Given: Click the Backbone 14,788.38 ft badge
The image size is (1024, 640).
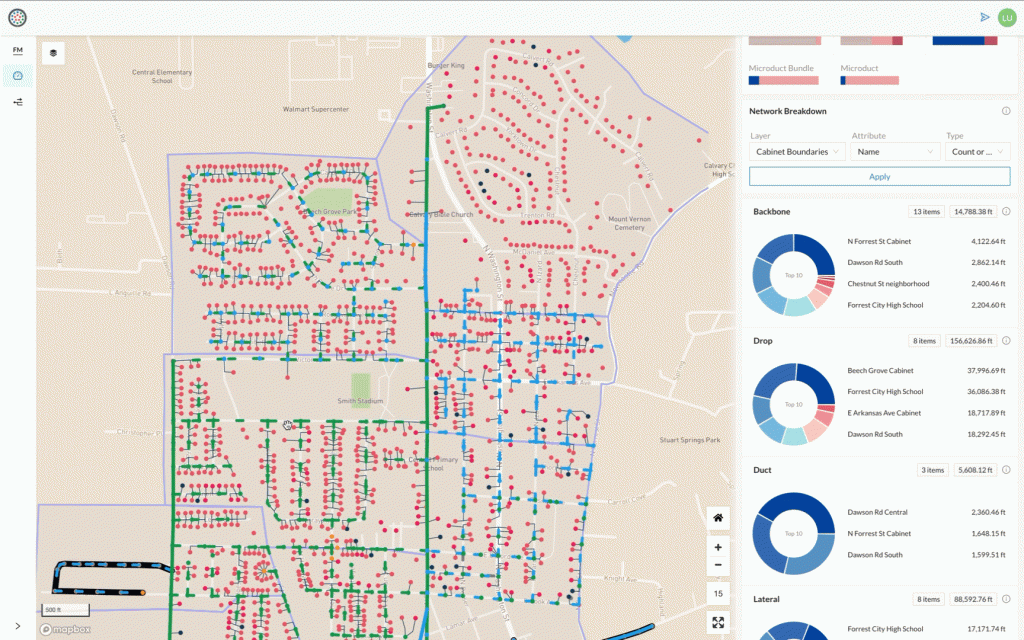Looking at the screenshot, I should pyautogui.click(x=973, y=212).
